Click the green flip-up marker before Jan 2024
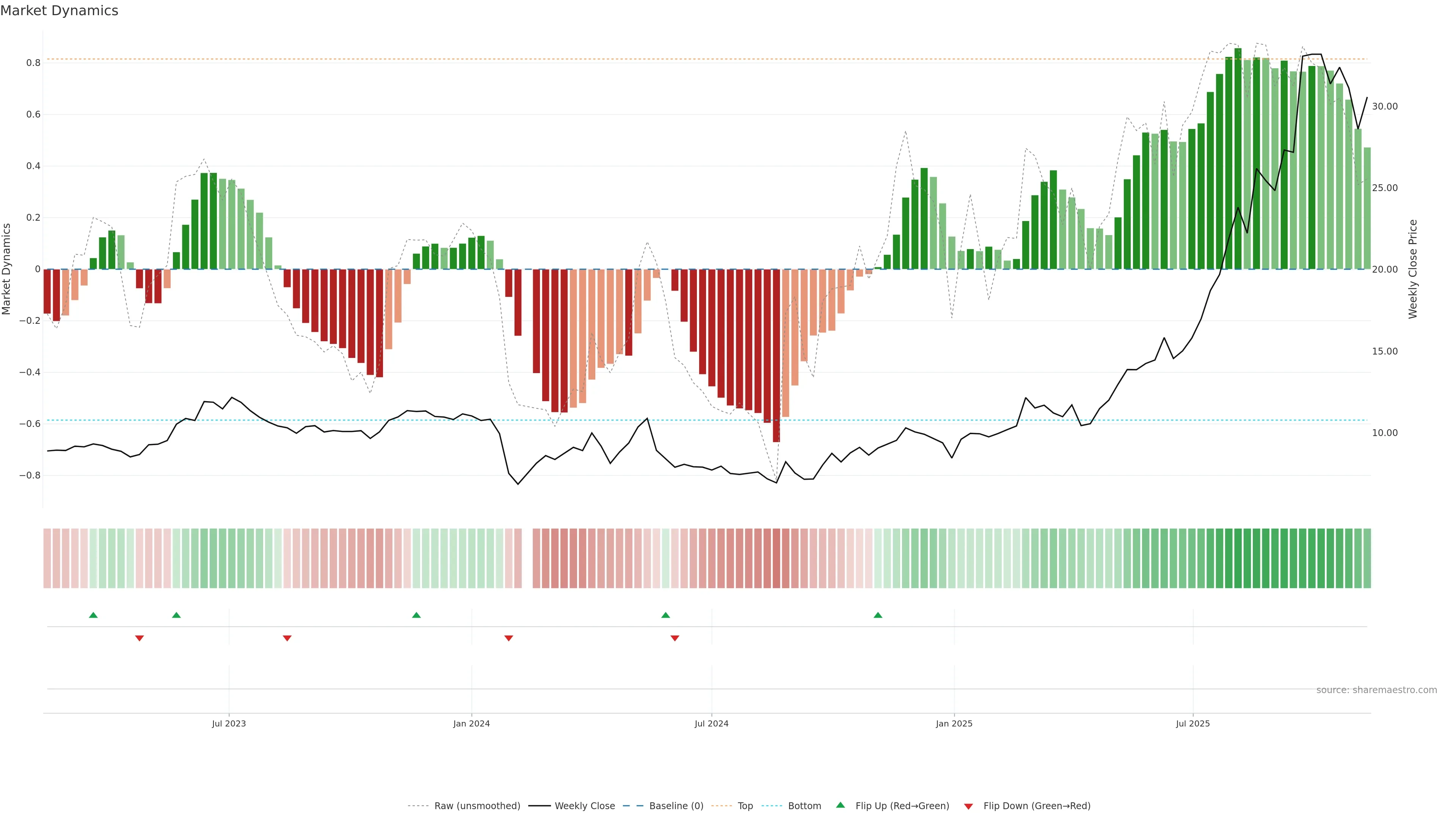This screenshot has width=1456, height=819. click(417, 615)
